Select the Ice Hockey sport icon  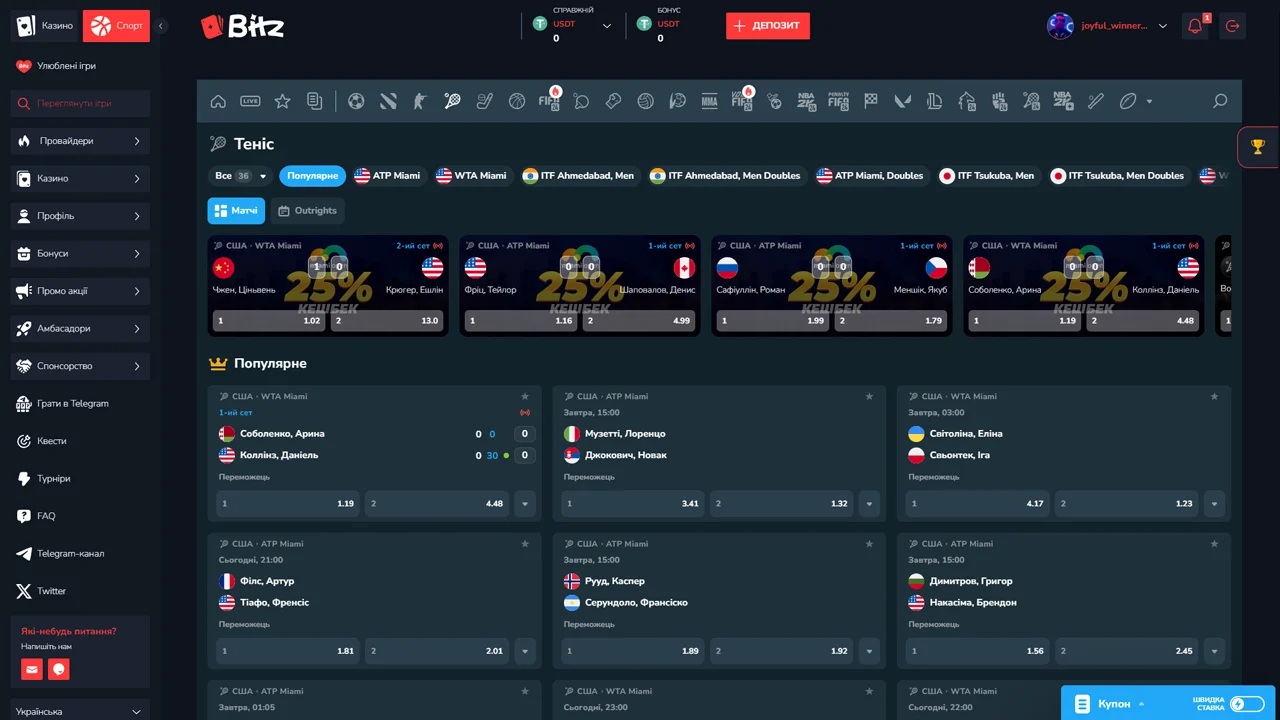click(484, 101)
